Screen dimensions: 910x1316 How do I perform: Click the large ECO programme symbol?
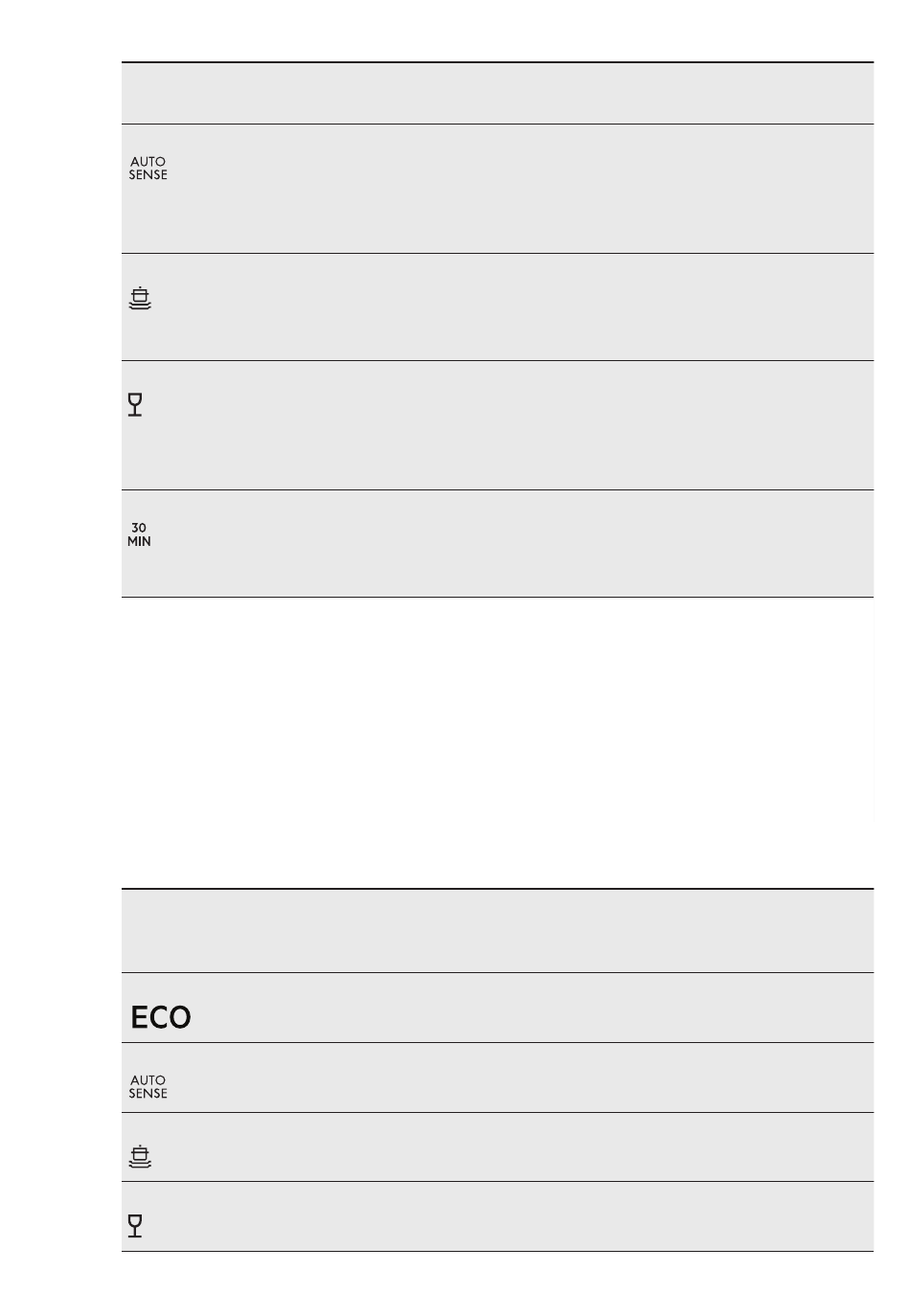[161, 1017]
